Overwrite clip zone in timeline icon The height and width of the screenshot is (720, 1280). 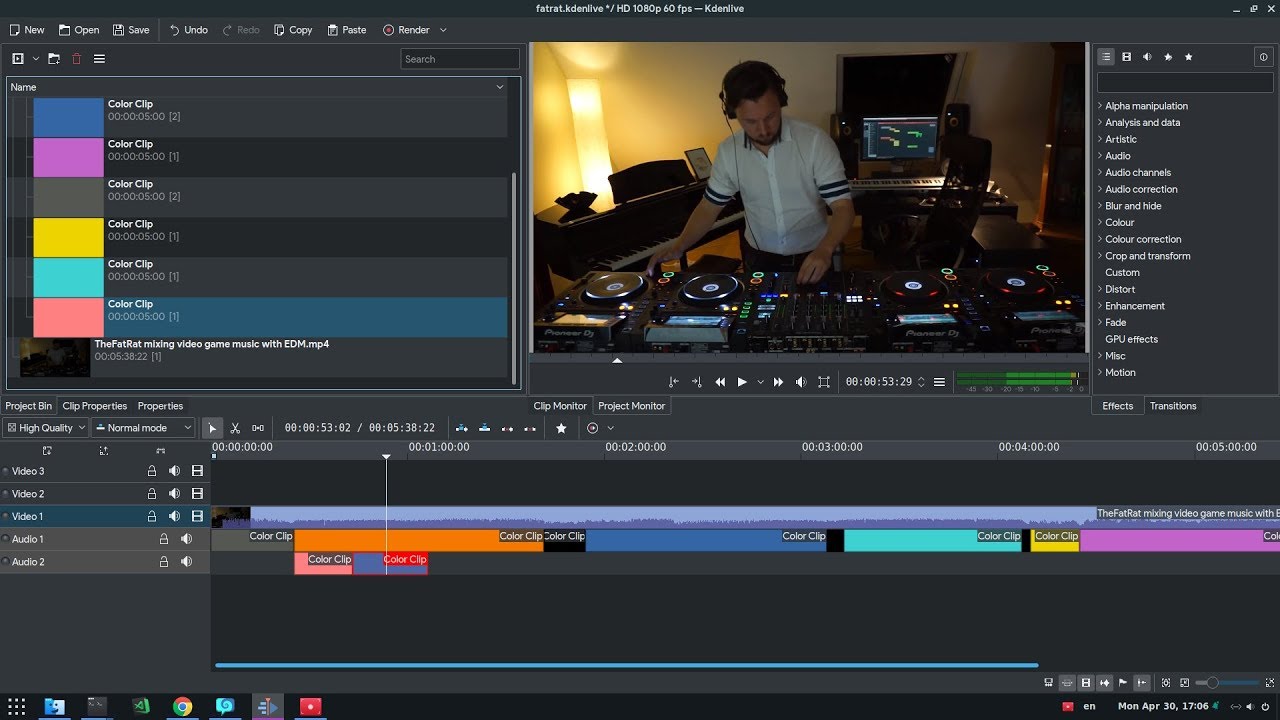[x=484, y=428]
